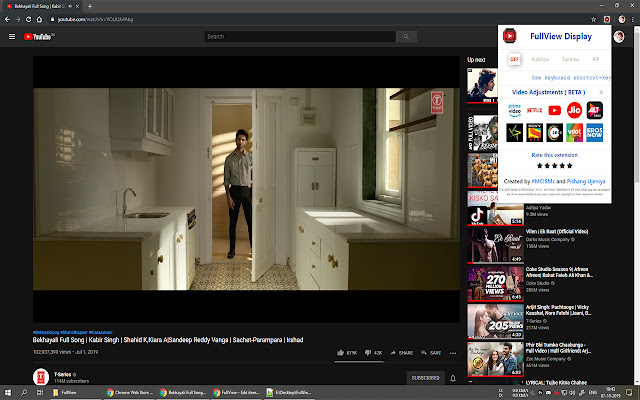Image resolution: width=640 pixels, height=400 pixels.
Task: Click the notification bell next to Subscribed
Action: tap(453, 378)
